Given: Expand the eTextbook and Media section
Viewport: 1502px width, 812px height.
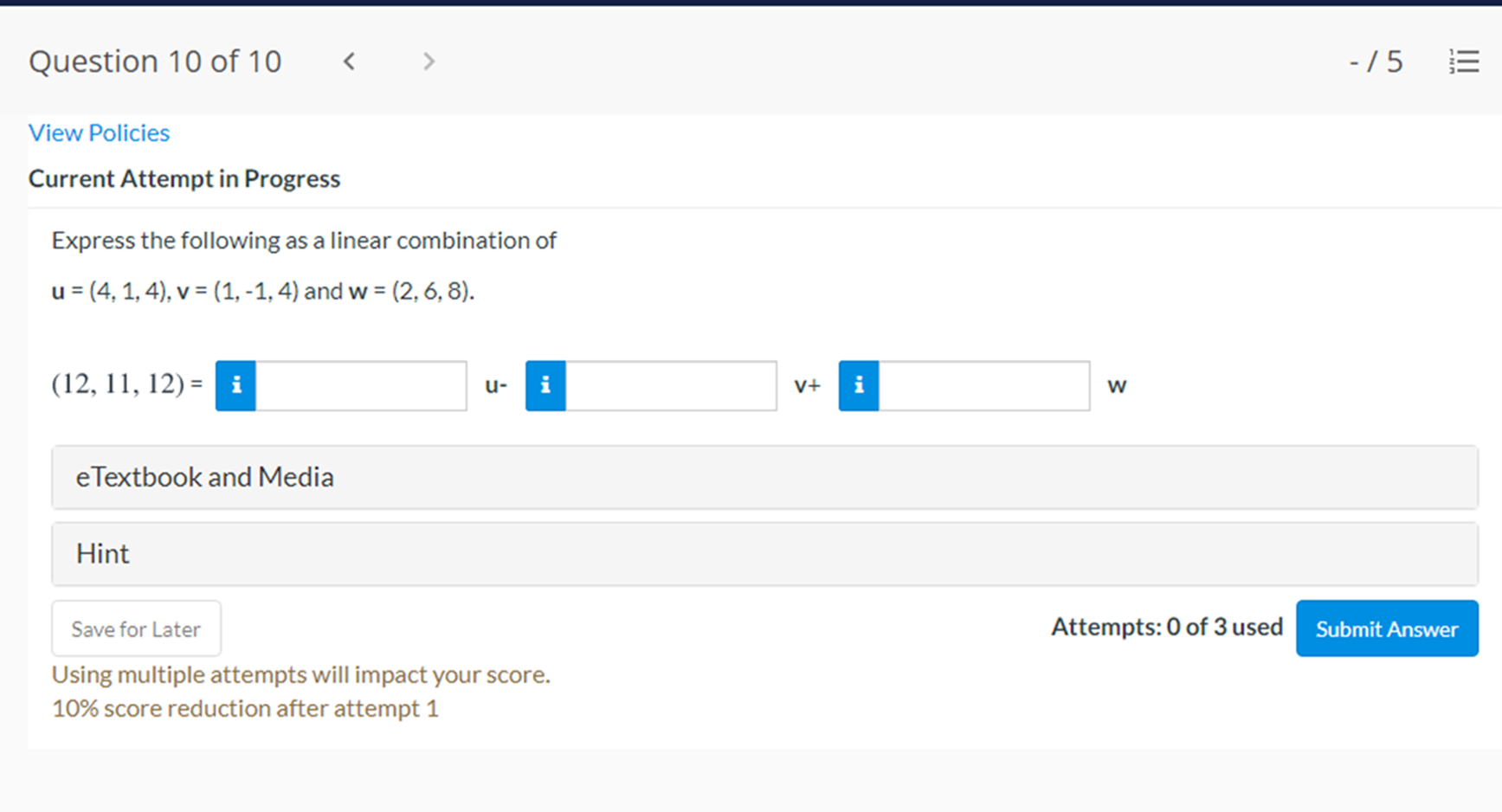Looking at the screenshot, I should tap(205, 476).
